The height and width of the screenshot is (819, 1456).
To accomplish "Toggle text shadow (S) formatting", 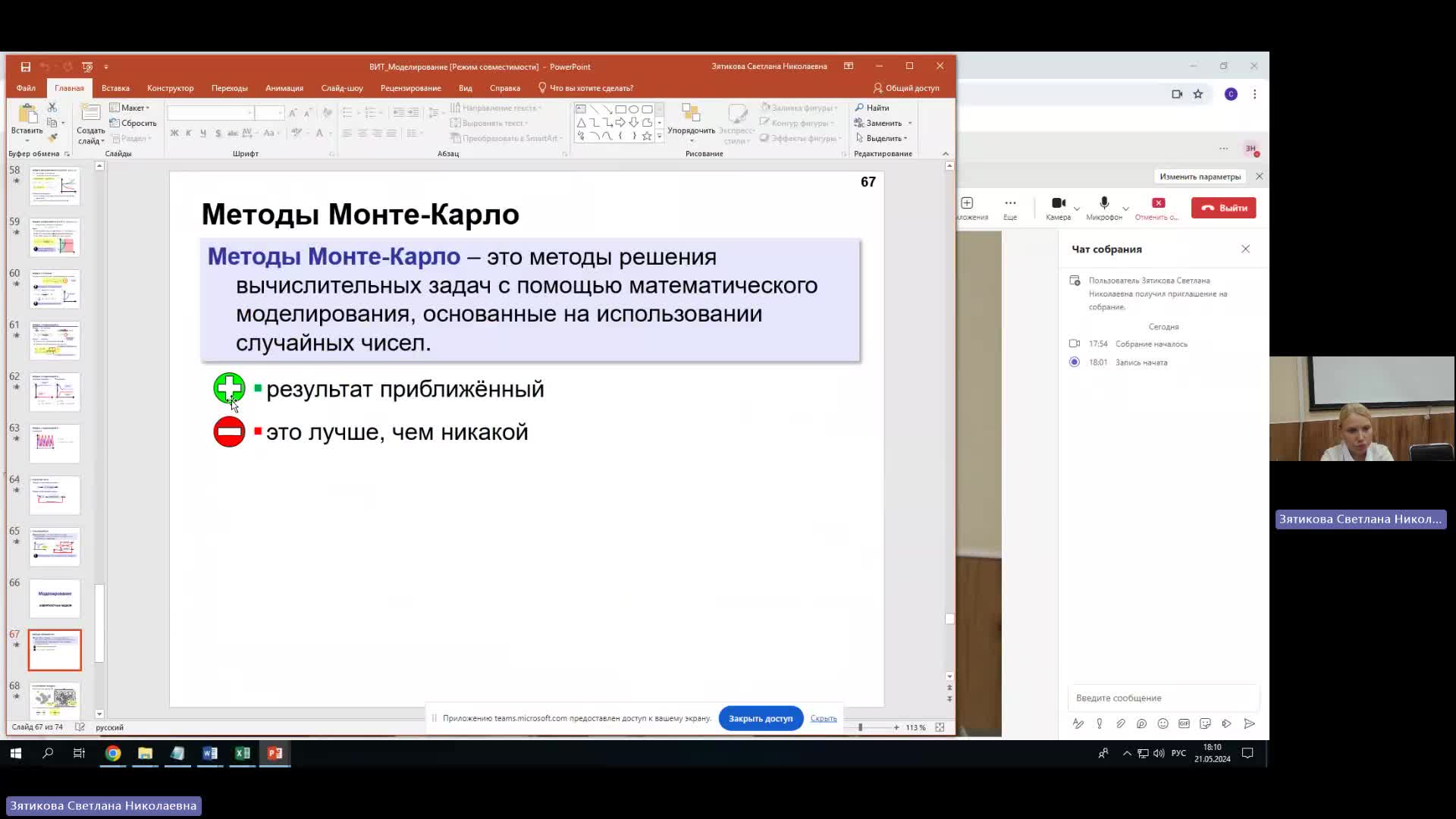I will point(218,133).
